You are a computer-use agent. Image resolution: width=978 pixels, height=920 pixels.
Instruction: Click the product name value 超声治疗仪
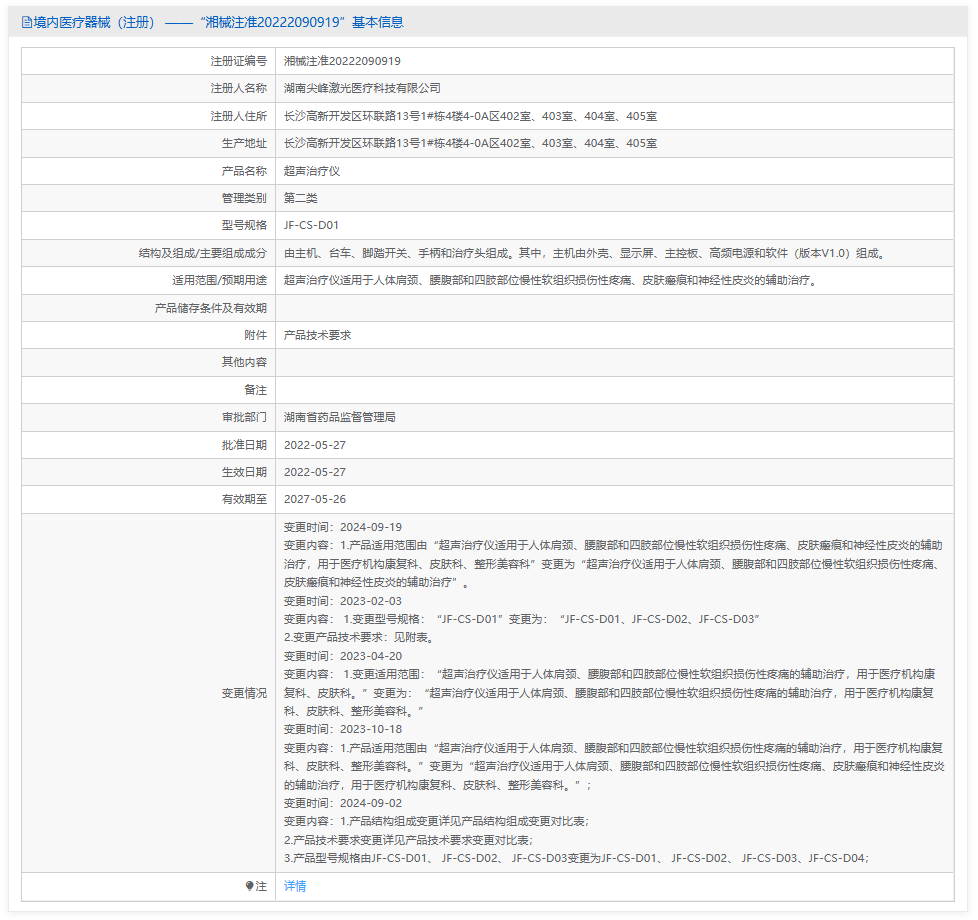pos(312,171)
